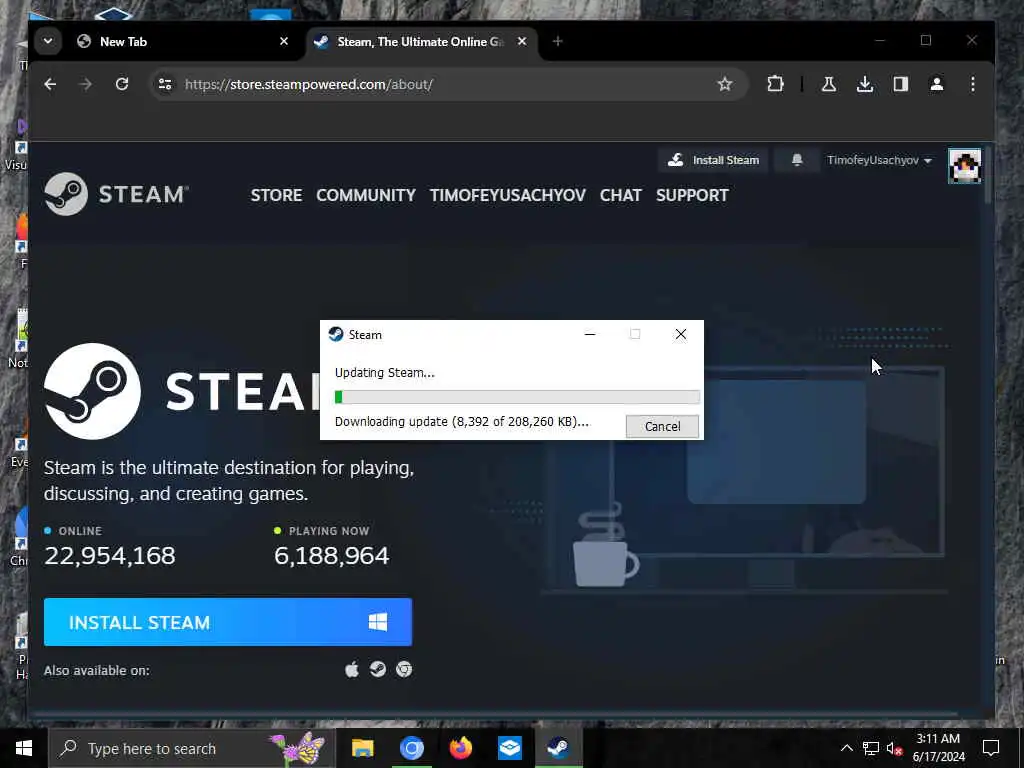The image size is (1024, 768).
Task: Open a new browser tab
Action: click(x=557, y=41)
